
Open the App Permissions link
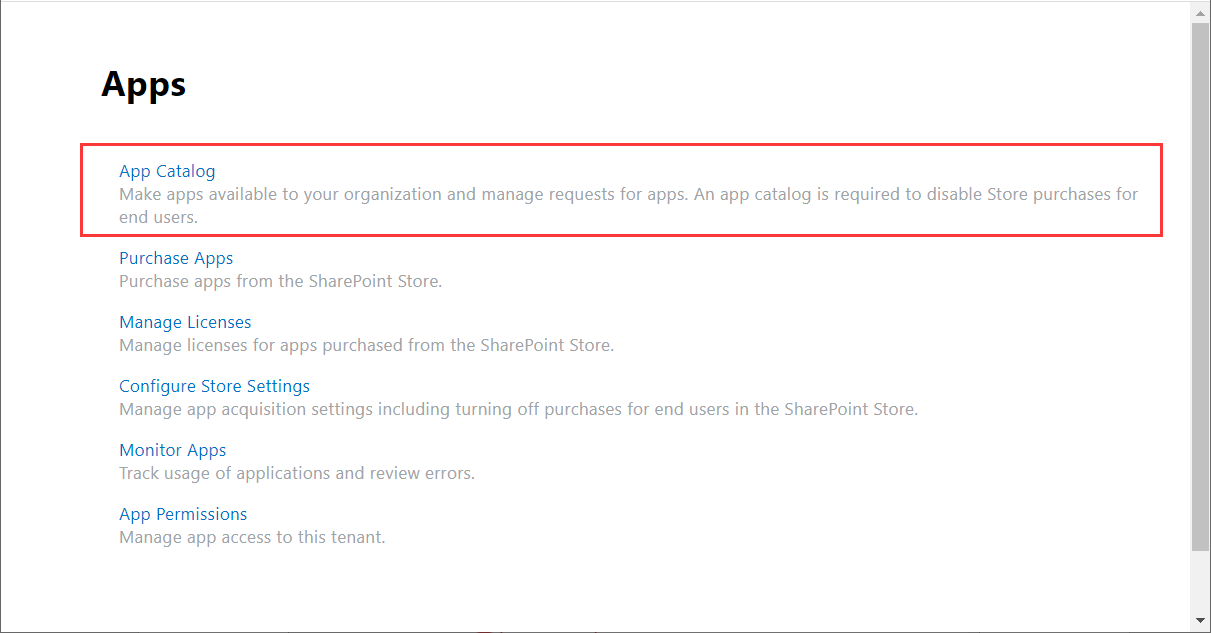coord(183,514)
